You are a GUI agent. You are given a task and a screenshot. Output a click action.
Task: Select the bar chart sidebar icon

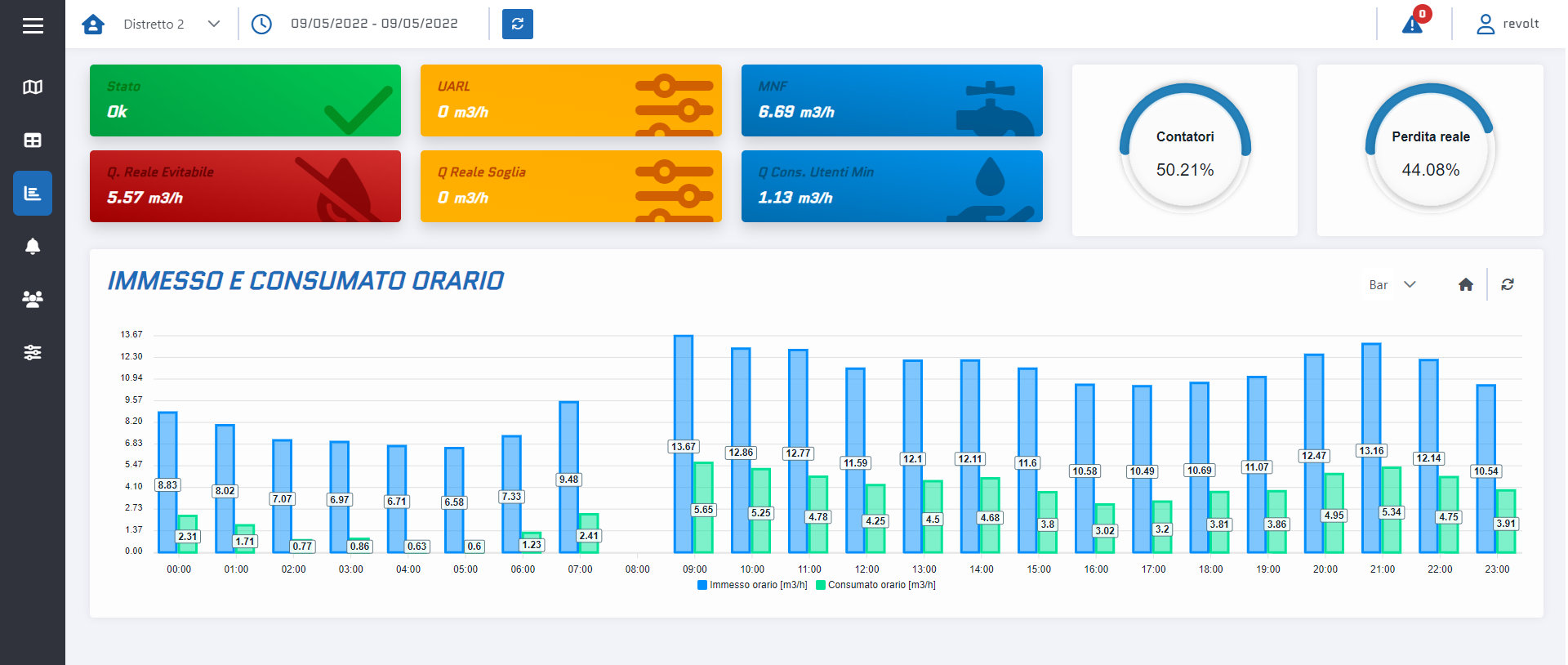click(x=33, y=194)
